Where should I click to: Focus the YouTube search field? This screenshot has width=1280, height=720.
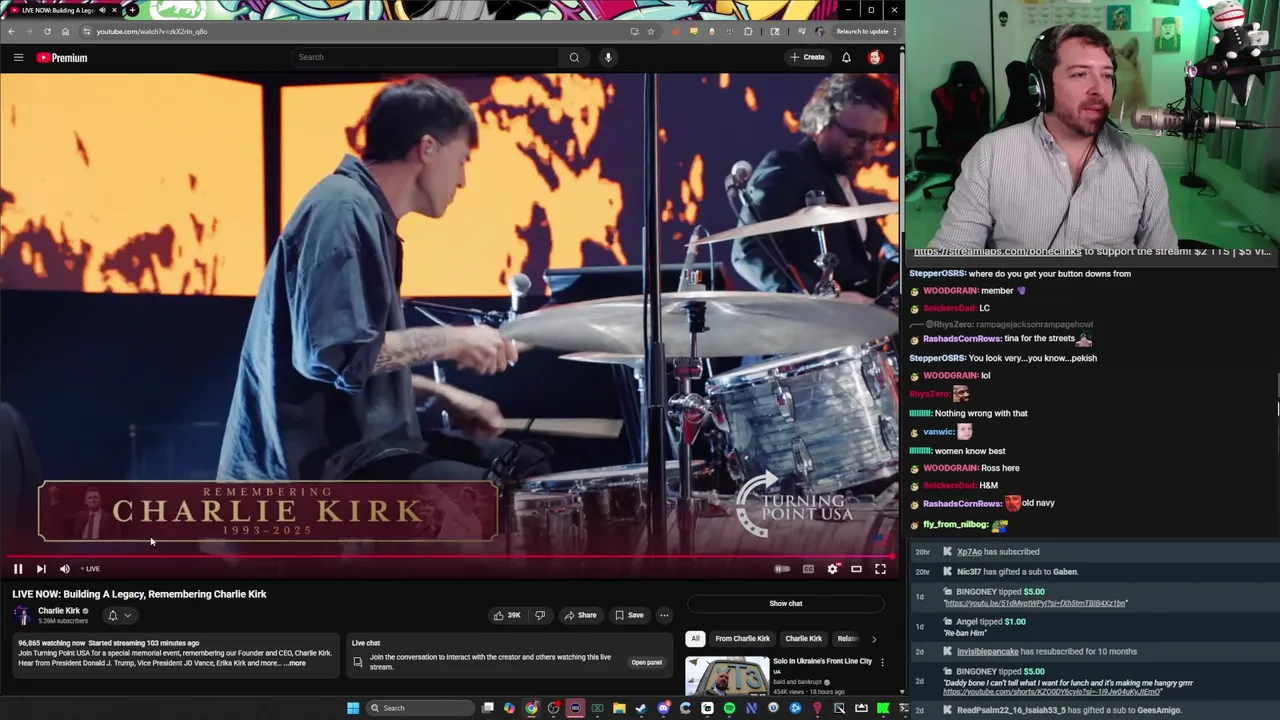425,57
